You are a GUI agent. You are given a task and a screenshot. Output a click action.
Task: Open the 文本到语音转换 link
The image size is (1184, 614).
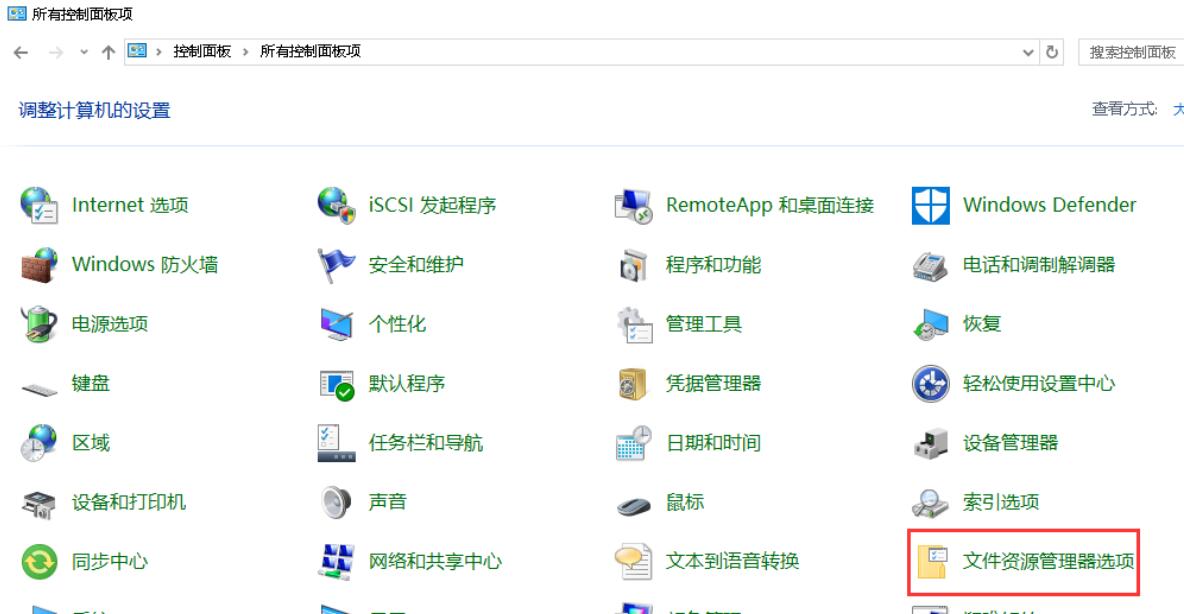(732, 561)
